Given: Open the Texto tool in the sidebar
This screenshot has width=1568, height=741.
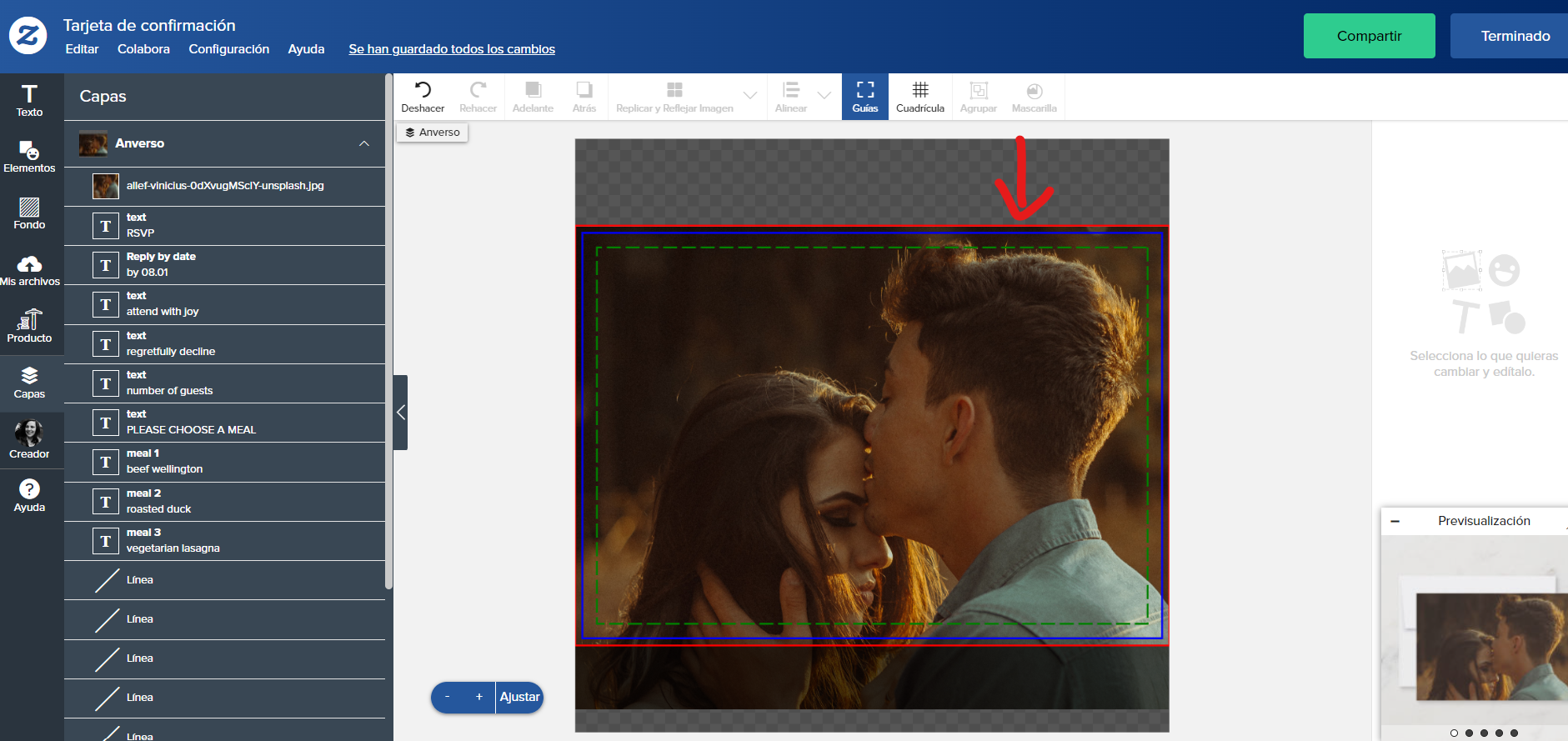Looking at the screenshot, I should pyautogui.click(x=29, y=101).
